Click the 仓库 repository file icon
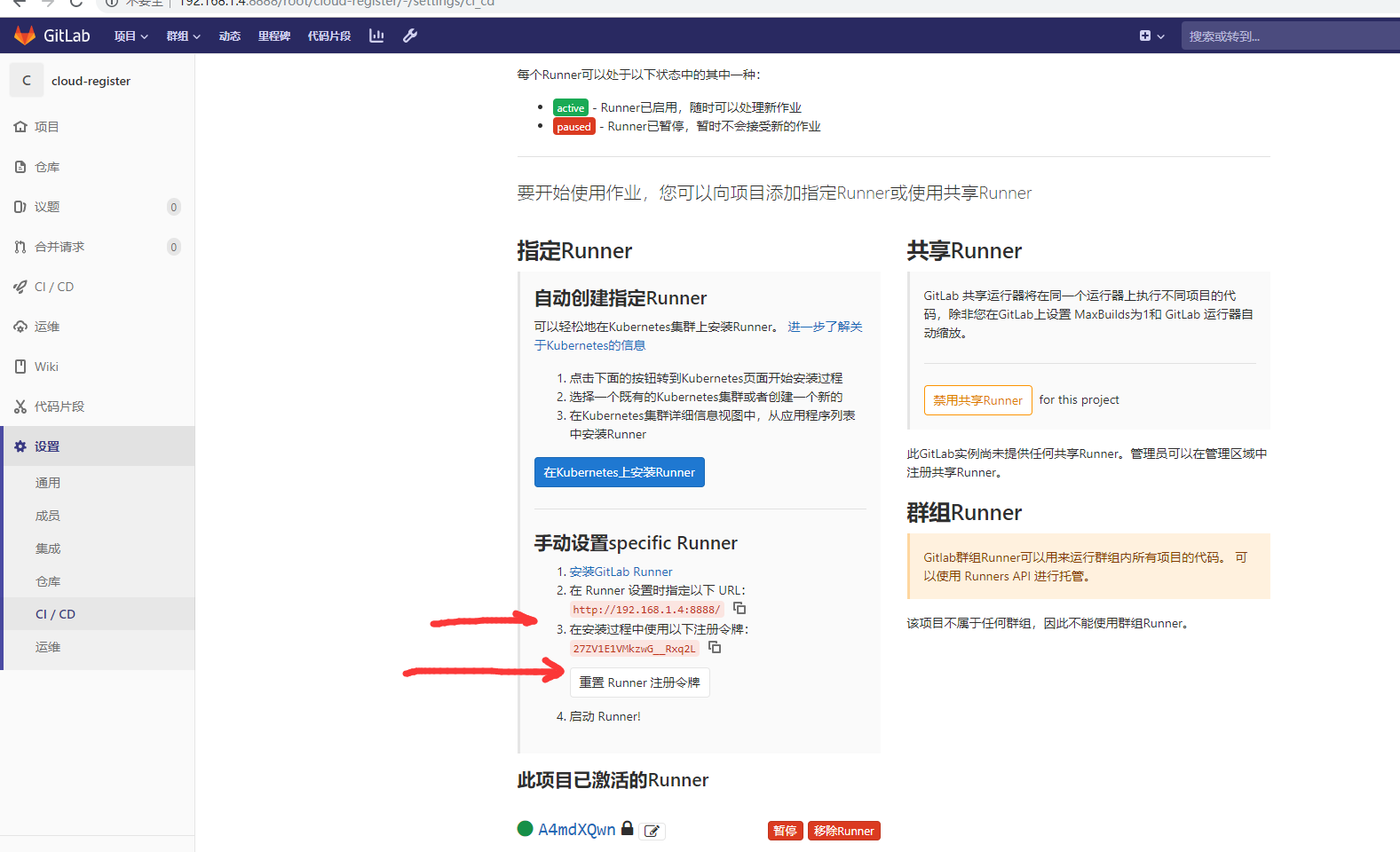Image resolution: width=1400 pixels, height=852 pixels. [x=20, y=167]
